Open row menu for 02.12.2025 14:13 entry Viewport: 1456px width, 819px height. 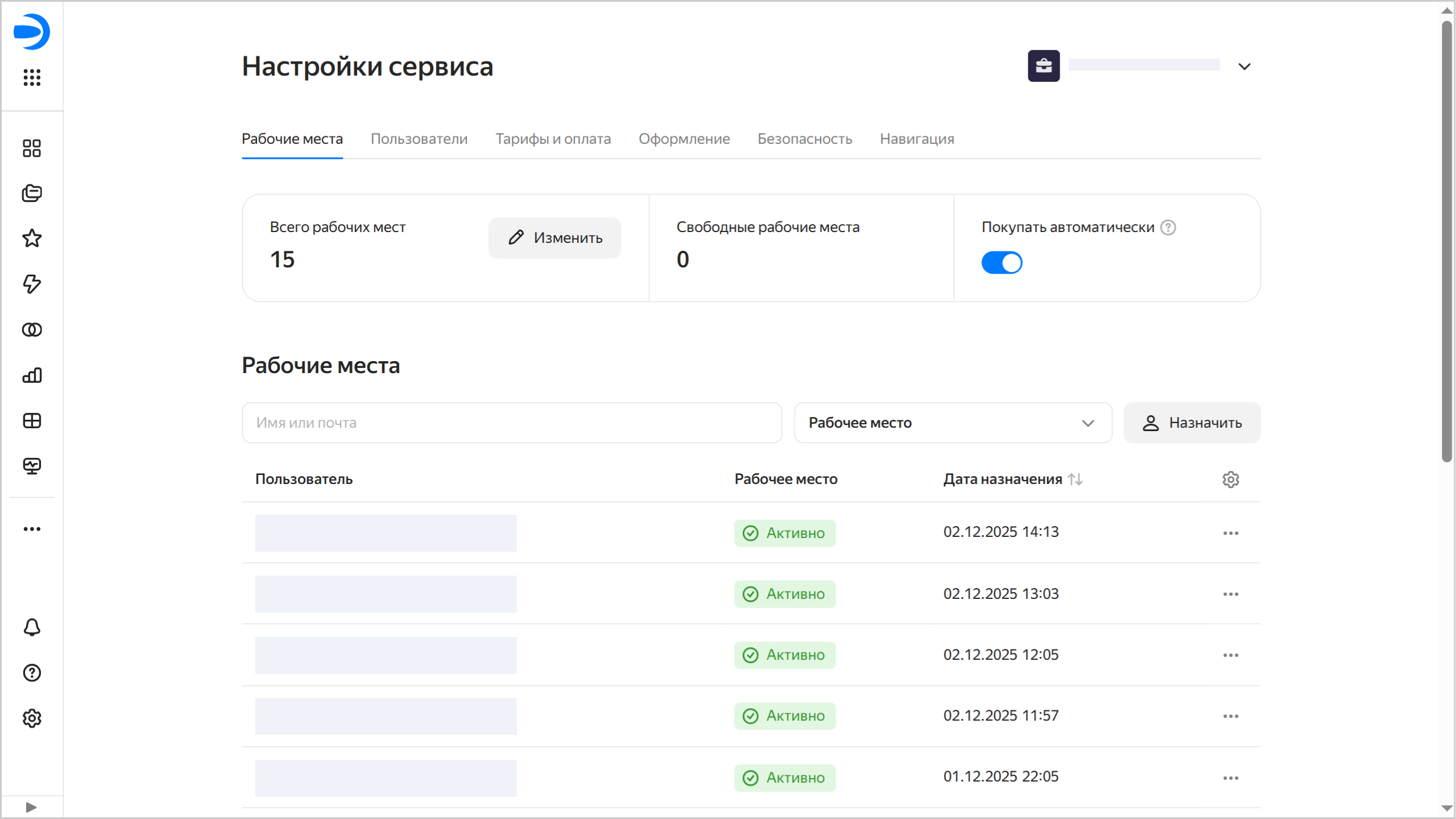(1230, 533)
